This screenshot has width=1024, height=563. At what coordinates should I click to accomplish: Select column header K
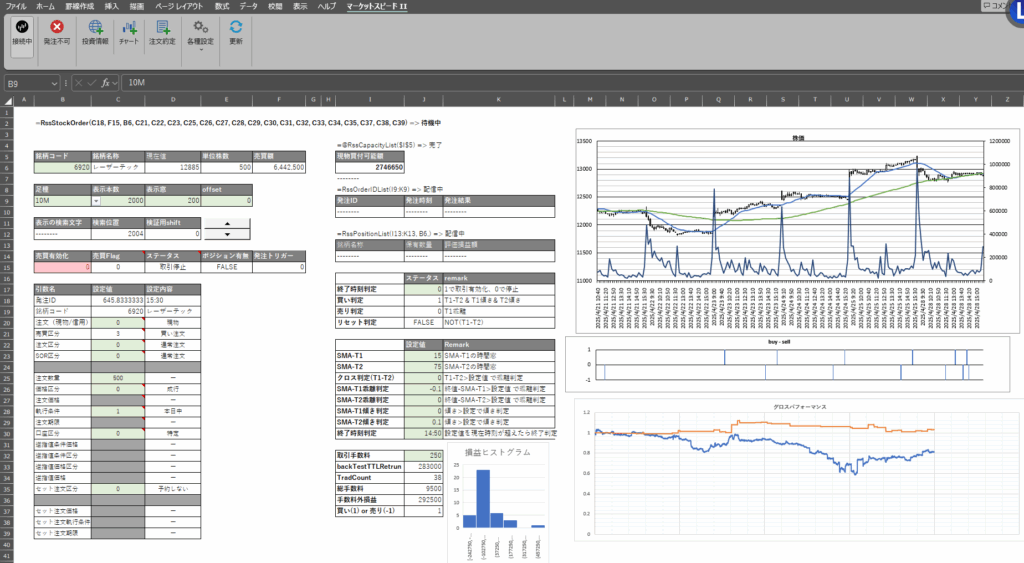[x=498, y=100]
